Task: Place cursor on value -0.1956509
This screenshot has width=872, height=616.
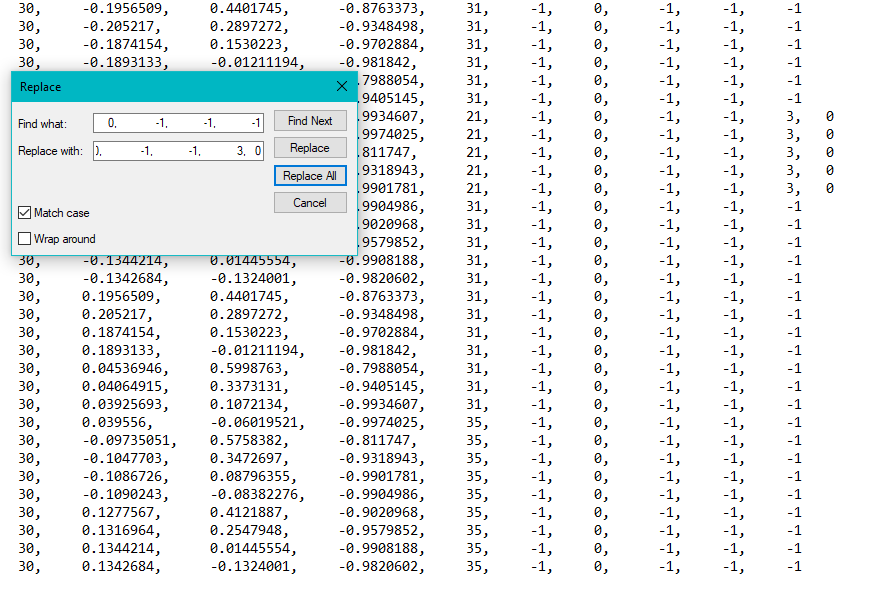Action: pyautogui.click(x=125, y=9)
